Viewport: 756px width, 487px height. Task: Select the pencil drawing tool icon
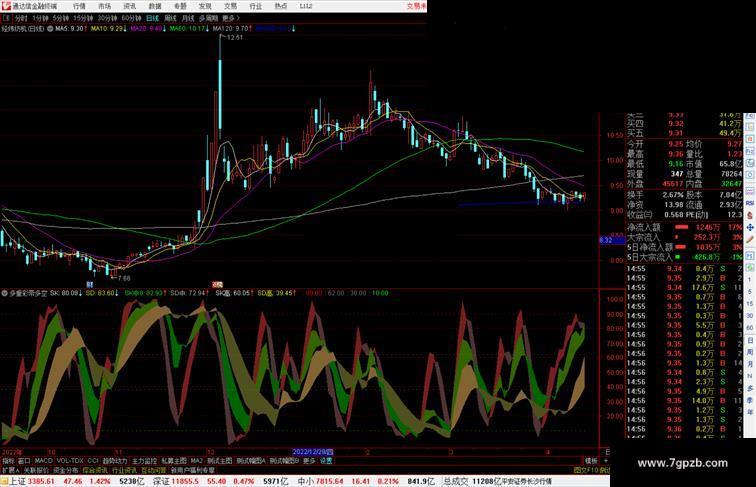(750, 240)
